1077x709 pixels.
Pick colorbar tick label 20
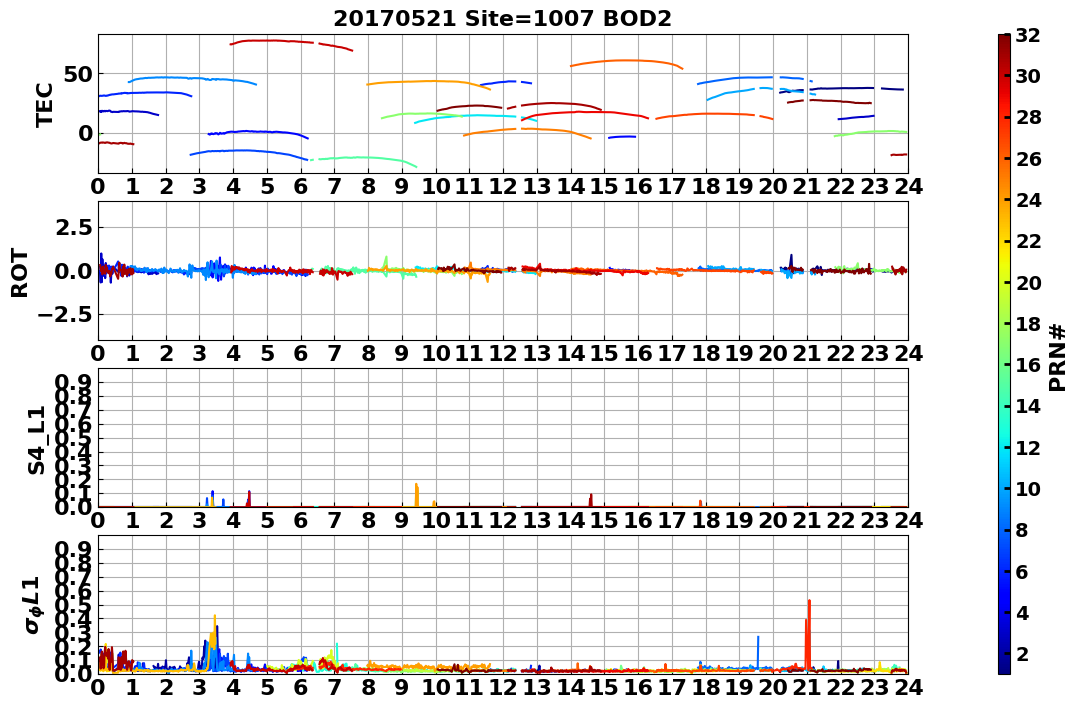[1028, 282]
